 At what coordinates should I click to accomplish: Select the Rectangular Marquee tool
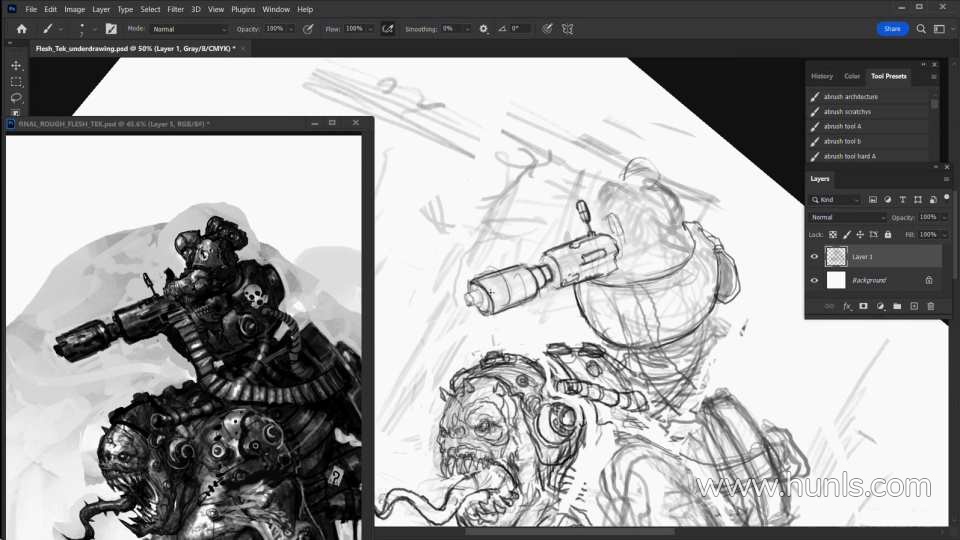pyautogui.click(x=16, y=82)
